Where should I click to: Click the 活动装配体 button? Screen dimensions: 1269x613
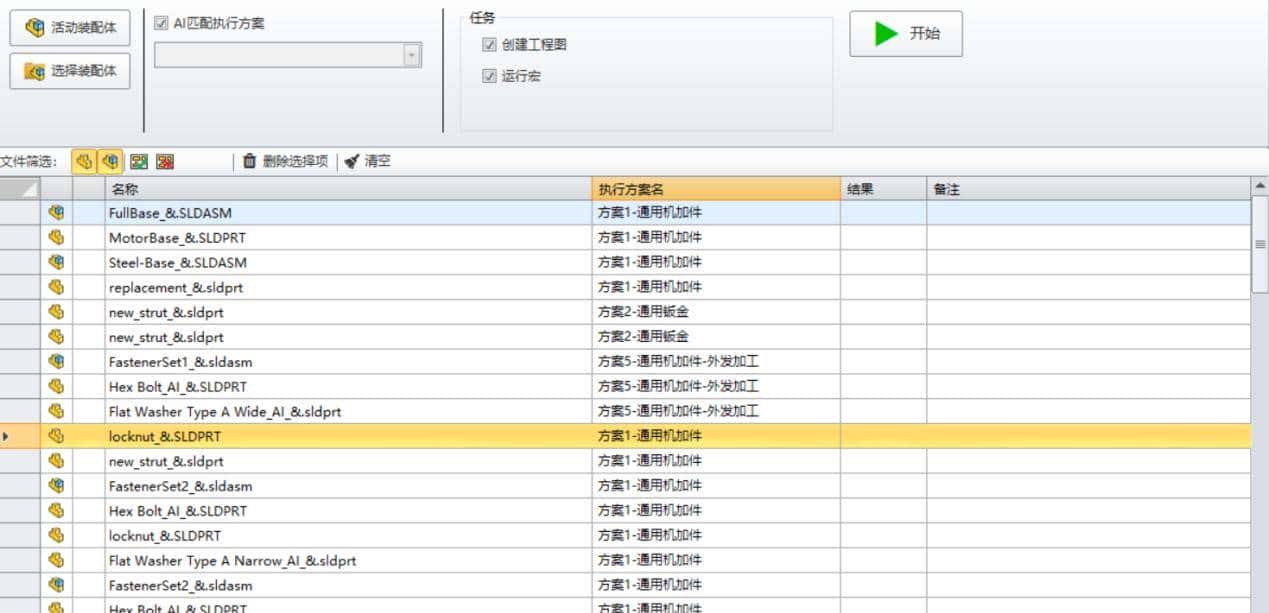coord(68,28)
